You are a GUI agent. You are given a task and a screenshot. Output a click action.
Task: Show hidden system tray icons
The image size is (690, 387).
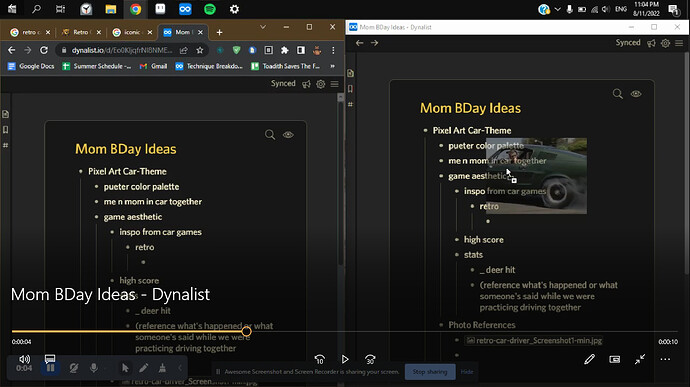[558, 9]
